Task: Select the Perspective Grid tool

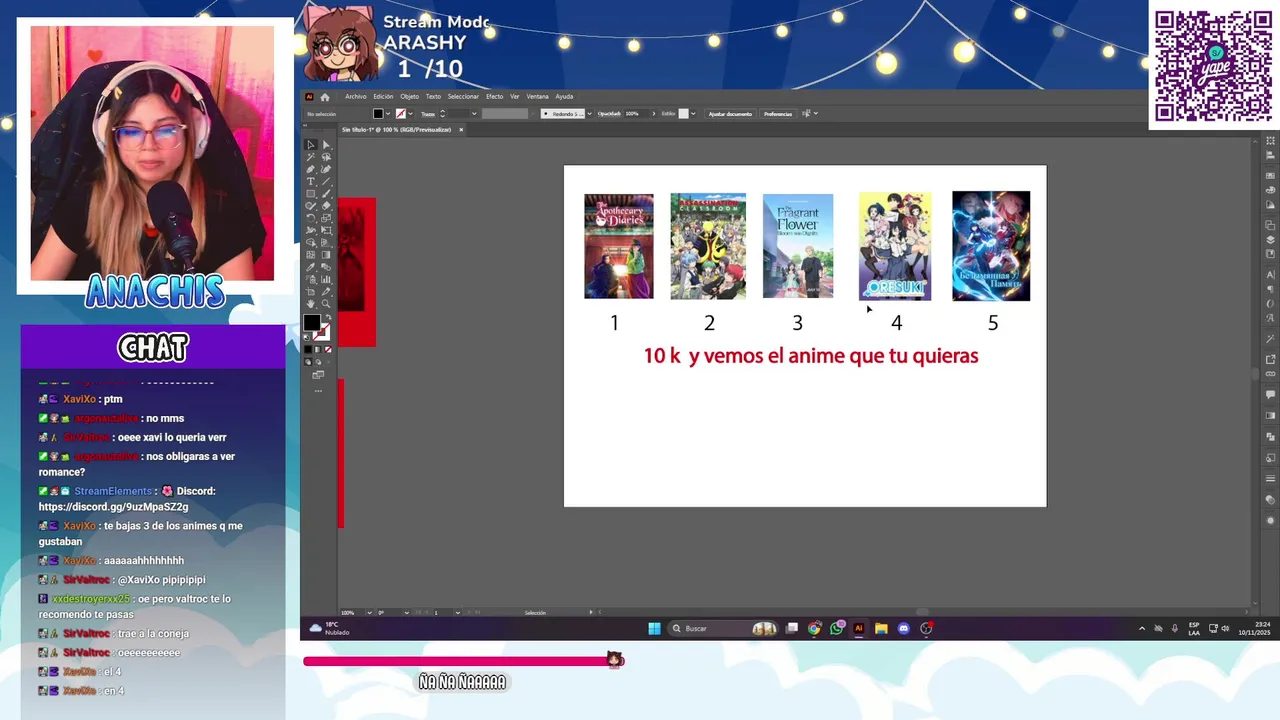Action: 326,242
